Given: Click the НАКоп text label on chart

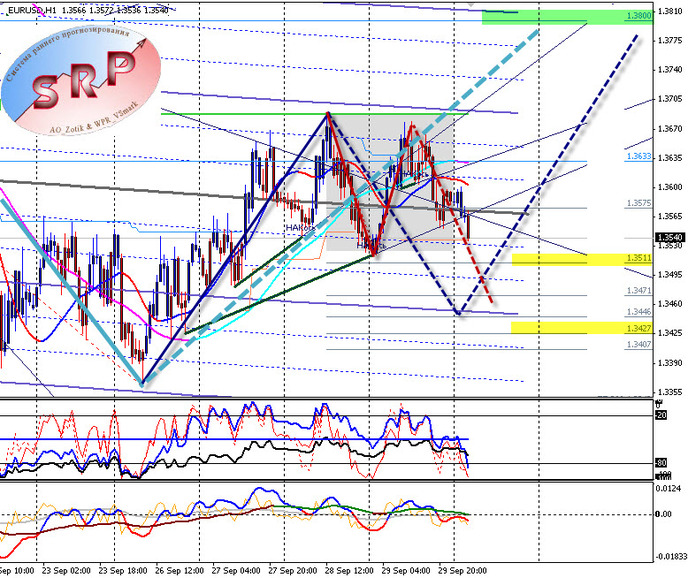Looking at the screenshot, I should point(299,229).
